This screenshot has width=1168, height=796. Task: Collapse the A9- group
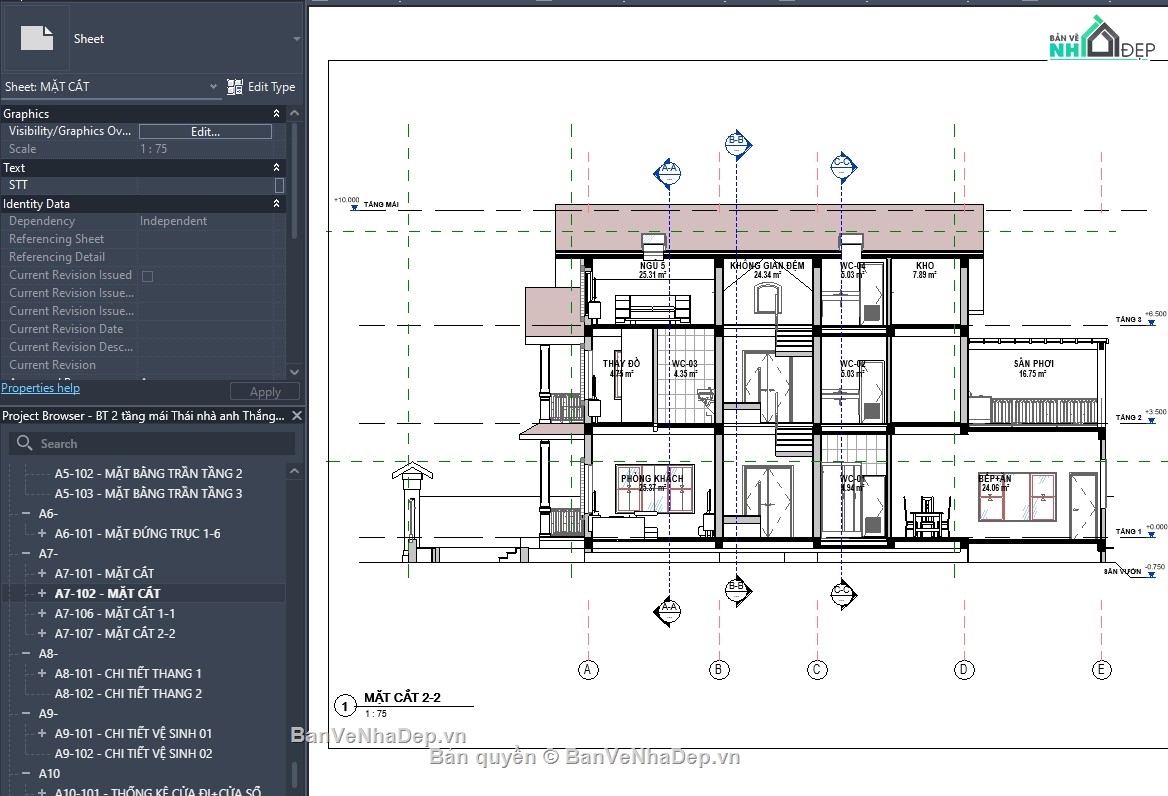[x=26, y=713]
